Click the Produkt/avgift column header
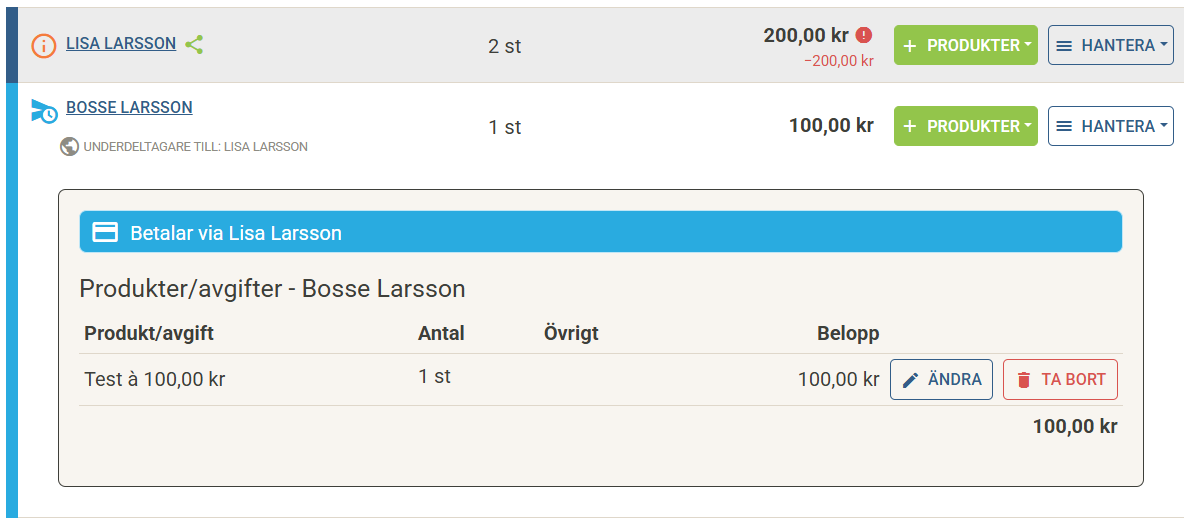 click(149, 333)
